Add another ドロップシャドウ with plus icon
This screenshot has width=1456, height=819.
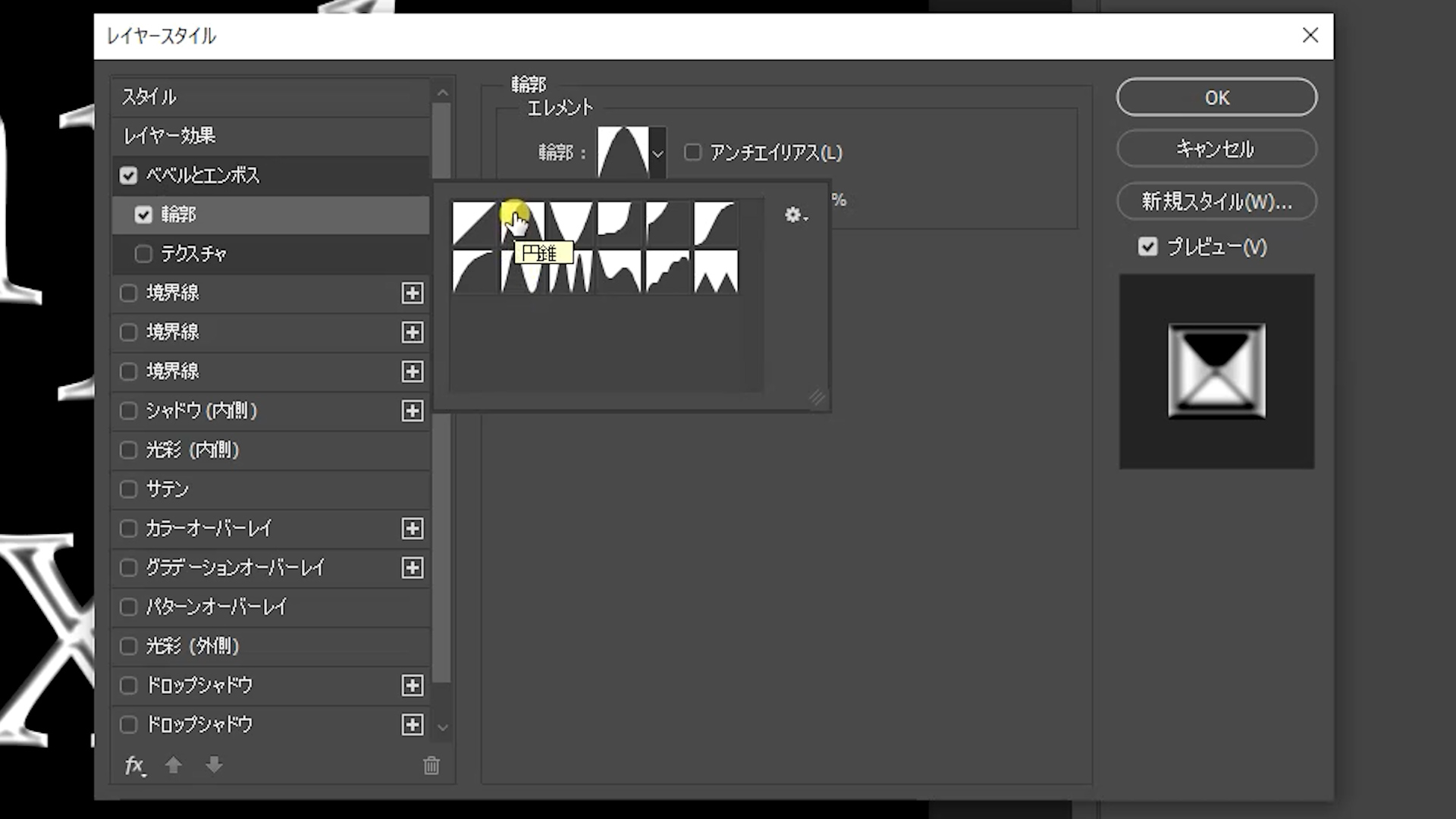coord(412,686)
